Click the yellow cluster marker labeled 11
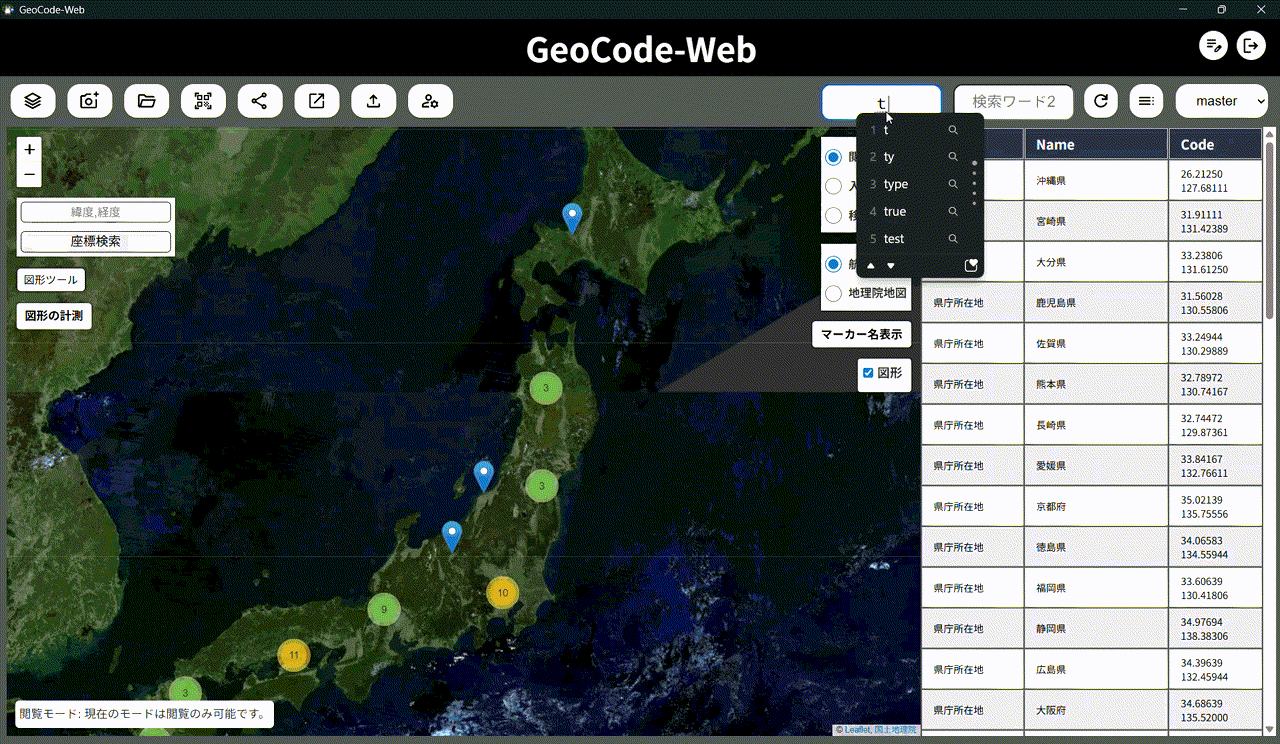Screen dimensions: 1280x744 coord(293,656)
